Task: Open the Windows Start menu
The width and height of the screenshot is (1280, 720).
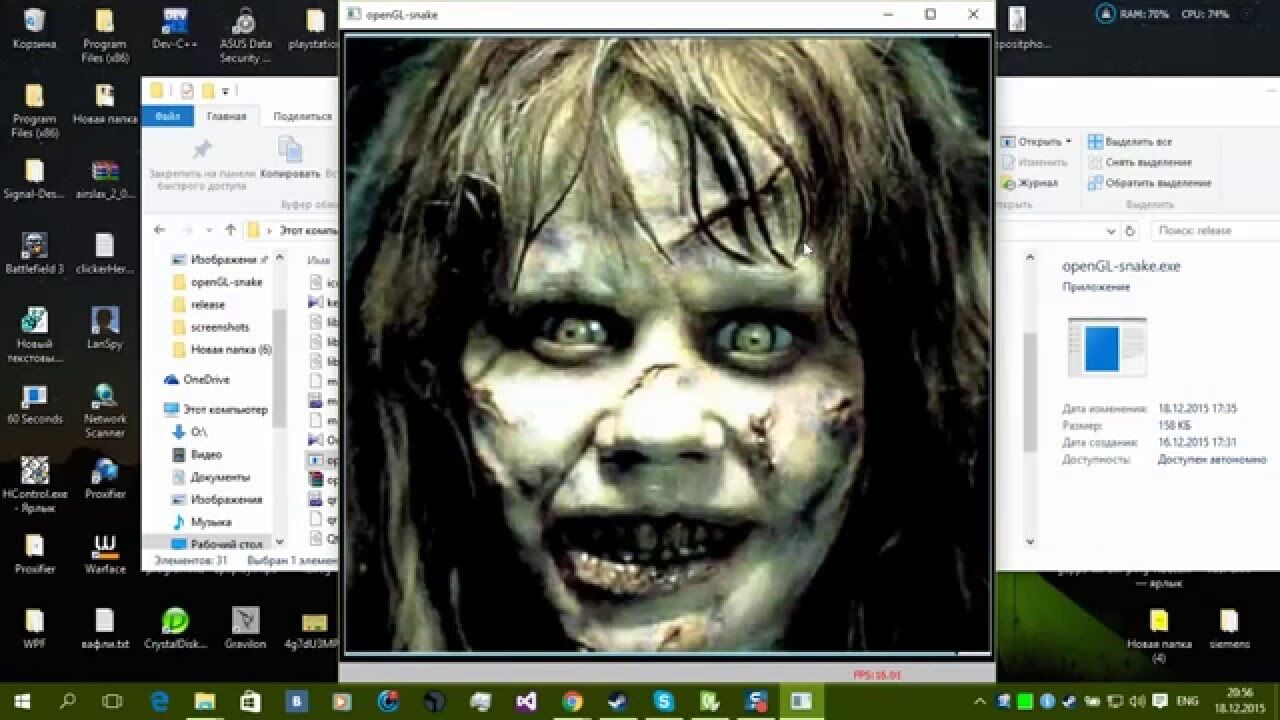Action: coord(22,701)
